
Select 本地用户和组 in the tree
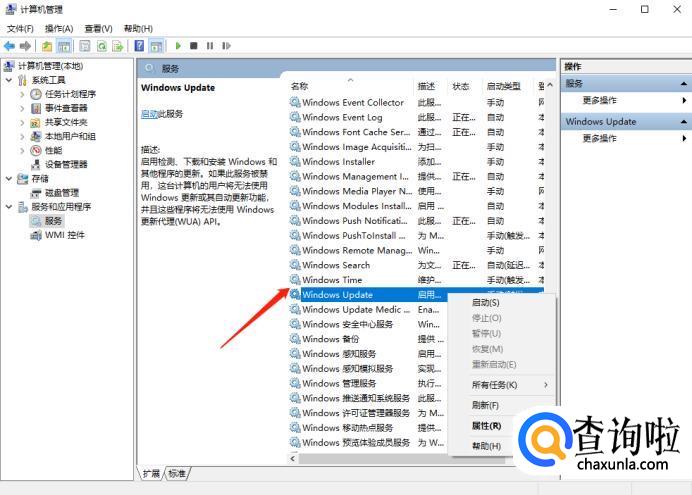tap(70, 136)
